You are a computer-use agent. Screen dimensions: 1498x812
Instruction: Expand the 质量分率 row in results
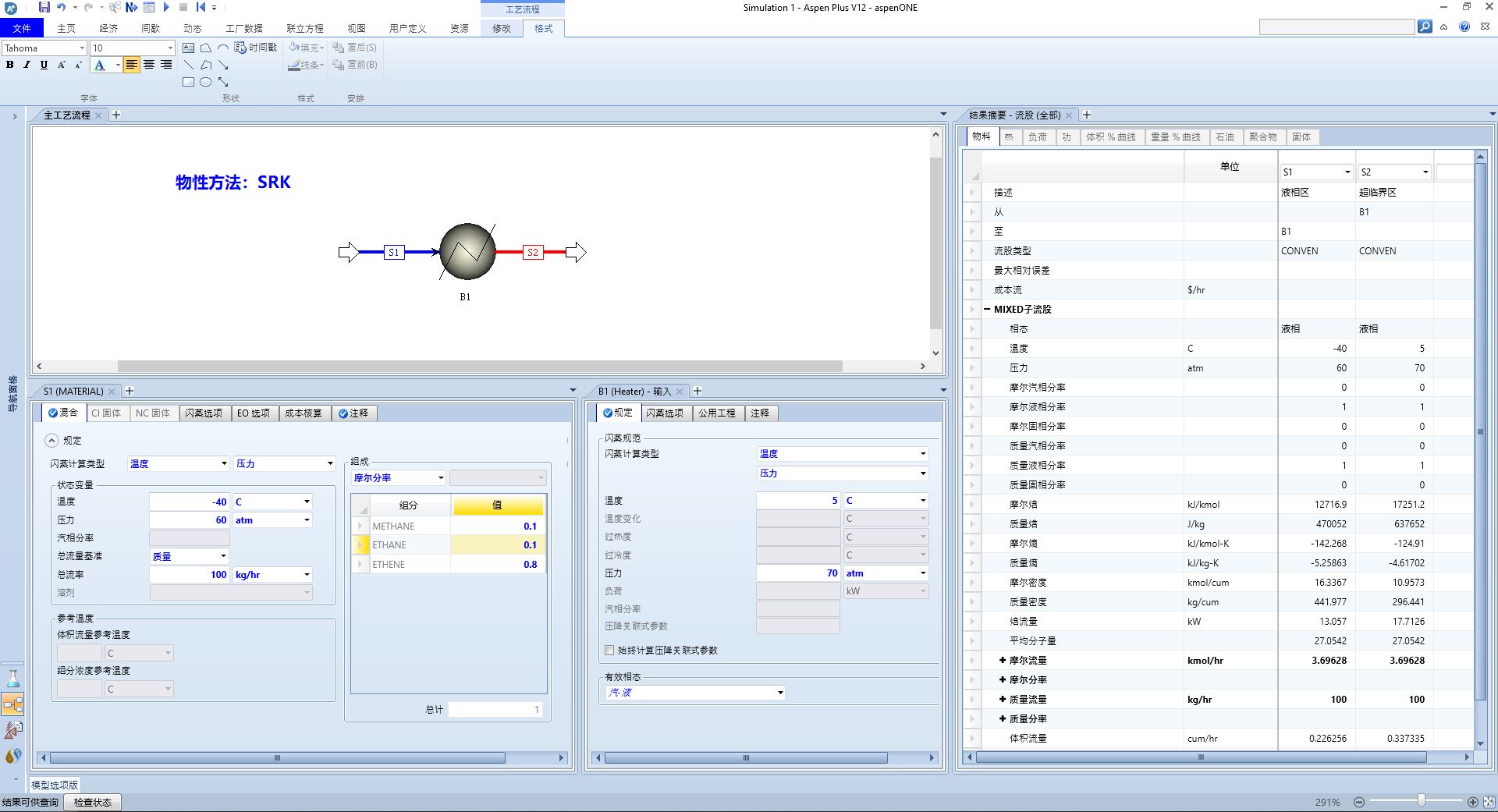coord(1003,719)
